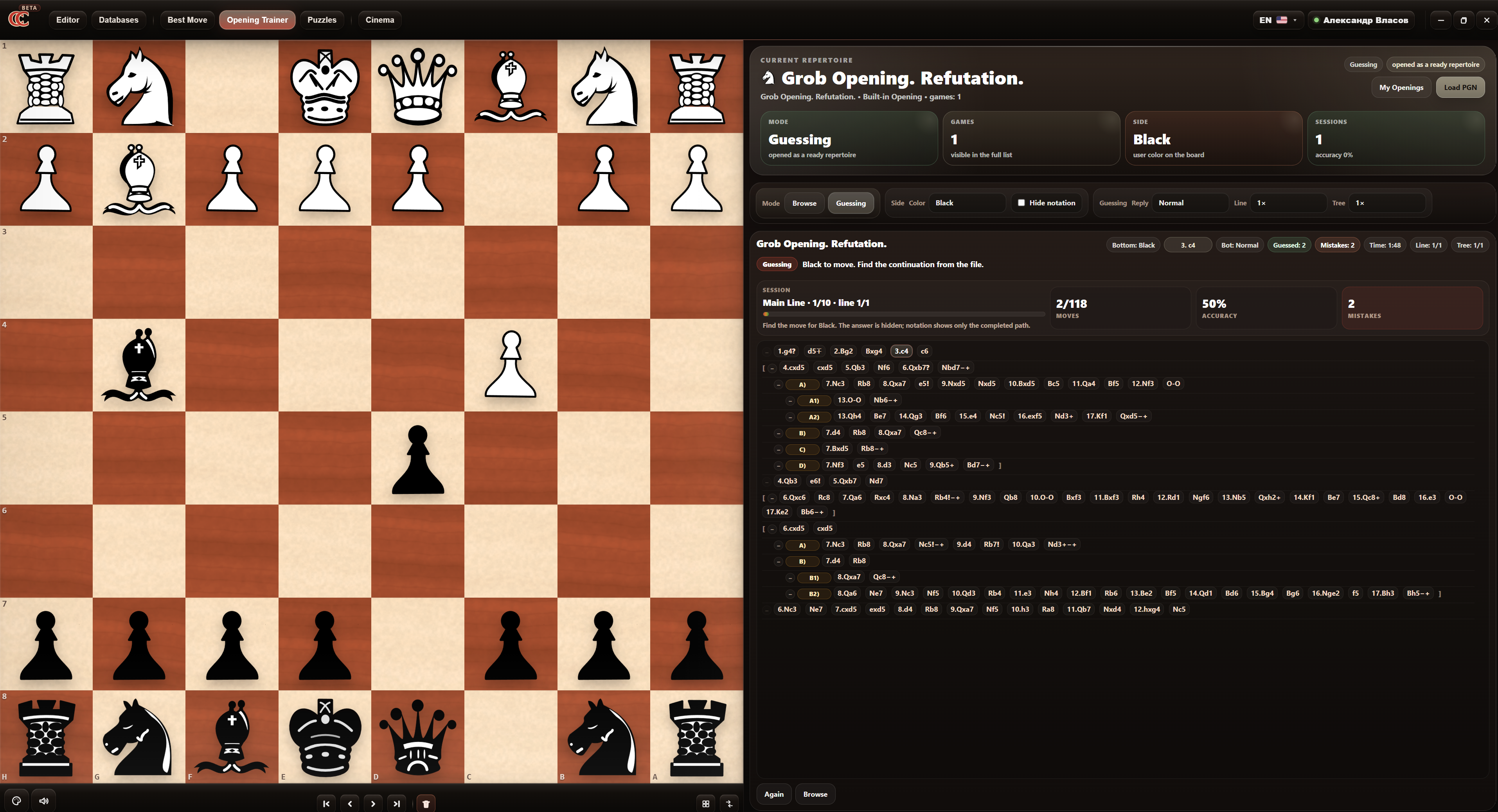
Task: Click the highlighted 3.c4 move
Action: click(901, 351)
